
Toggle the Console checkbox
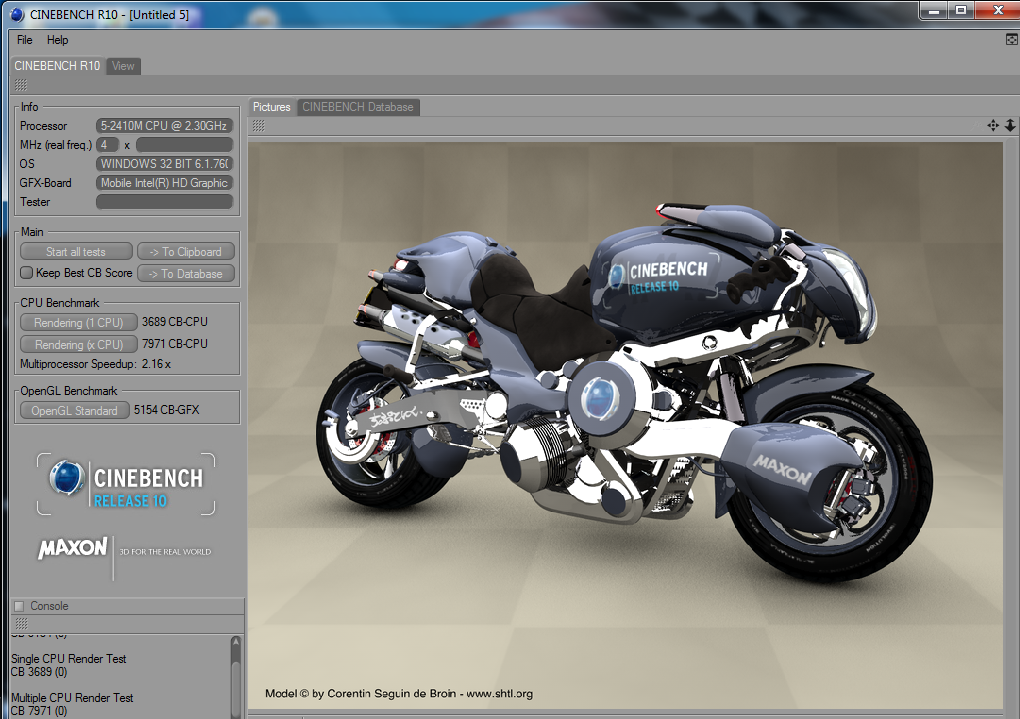tap(20, 606)
